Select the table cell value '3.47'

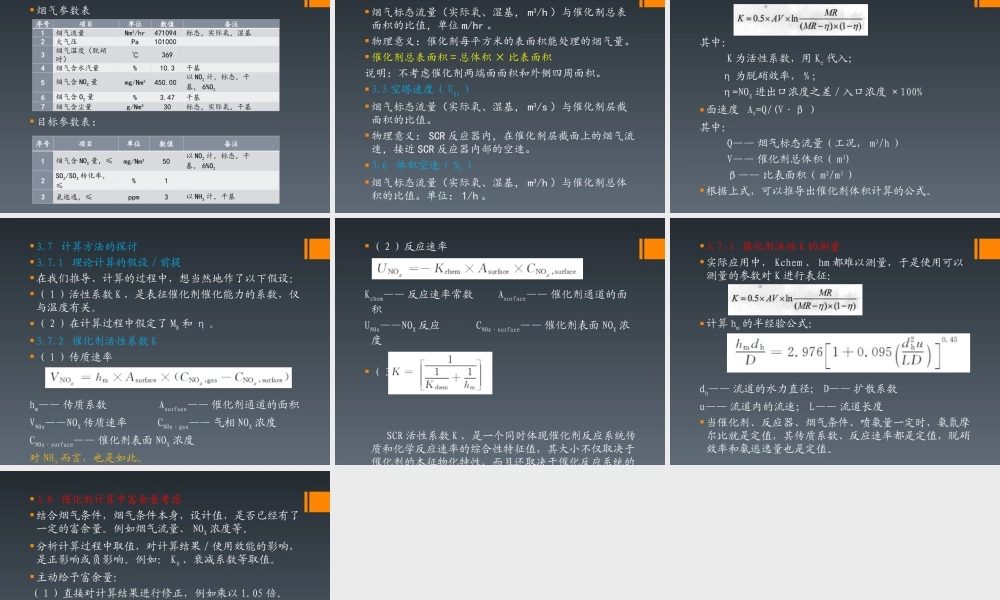click(167, 98)
